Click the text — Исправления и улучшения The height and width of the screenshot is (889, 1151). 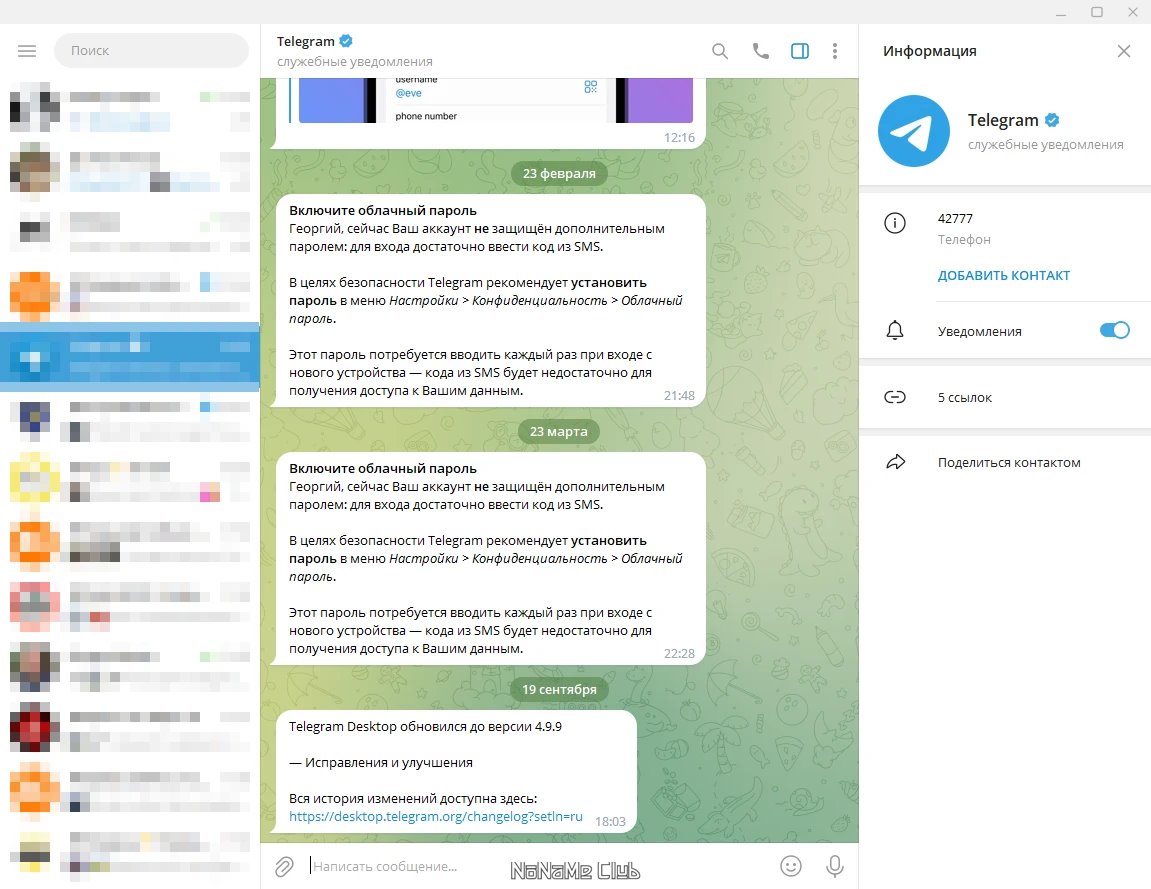[x=380, y=763]
